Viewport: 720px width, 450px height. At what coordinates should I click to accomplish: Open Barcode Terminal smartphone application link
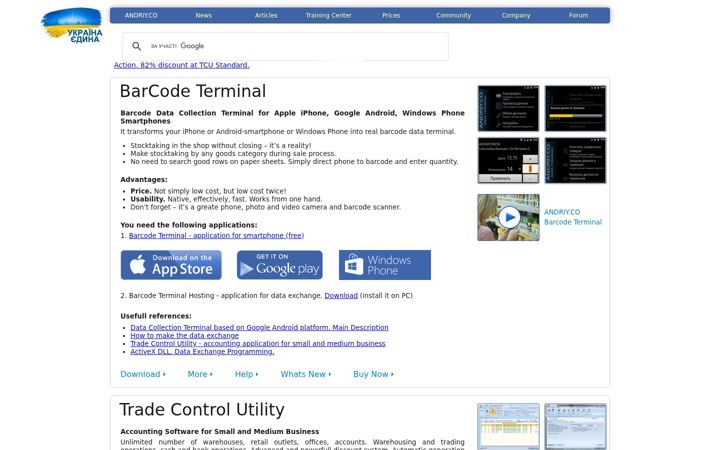click(216, 236)
